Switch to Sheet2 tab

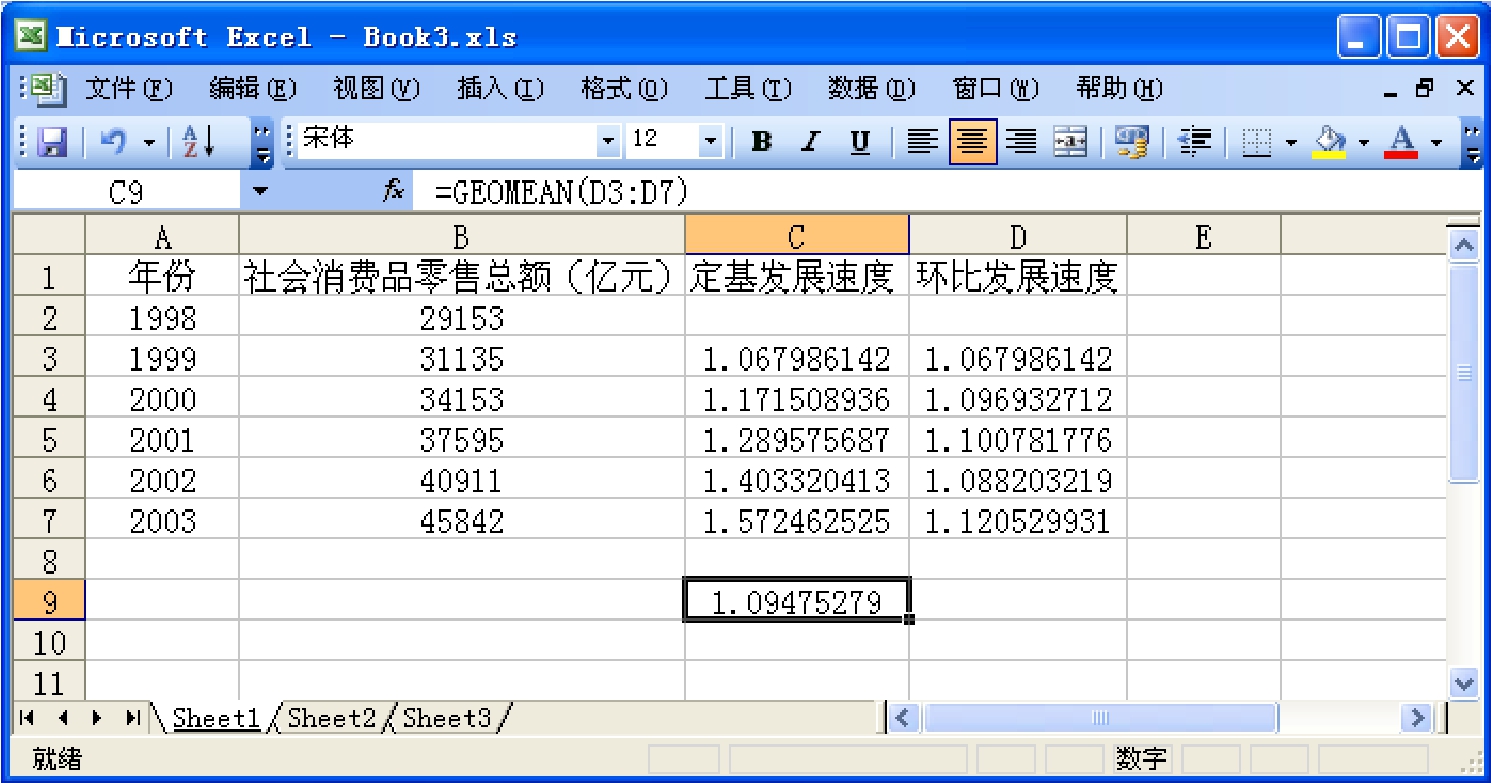[x=332, y=717]
